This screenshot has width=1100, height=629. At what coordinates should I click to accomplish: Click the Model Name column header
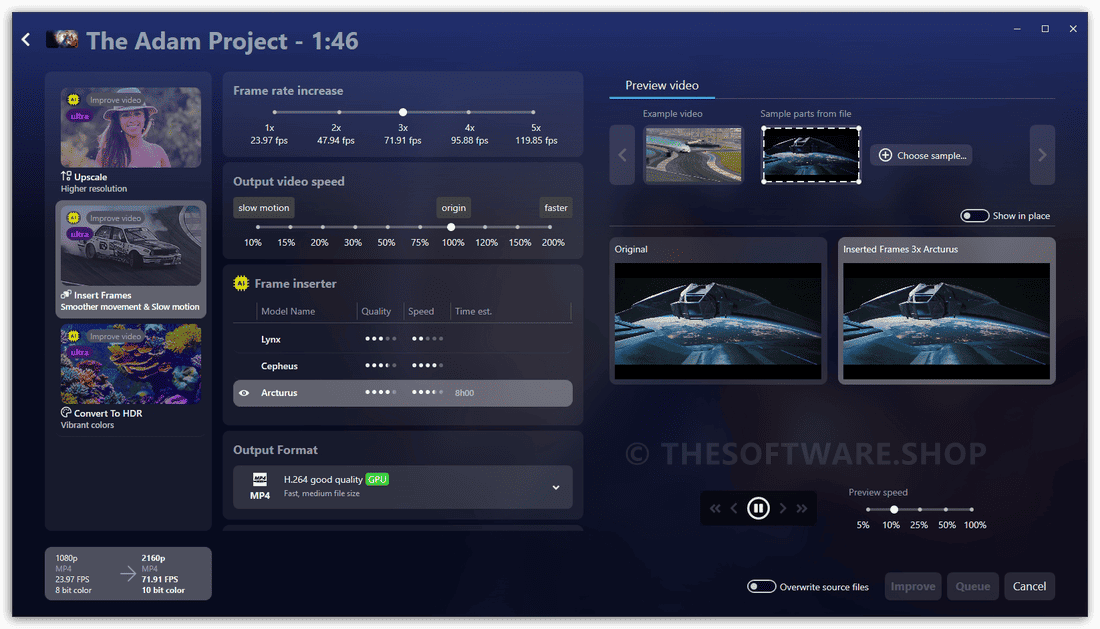[x=288, y=311]
